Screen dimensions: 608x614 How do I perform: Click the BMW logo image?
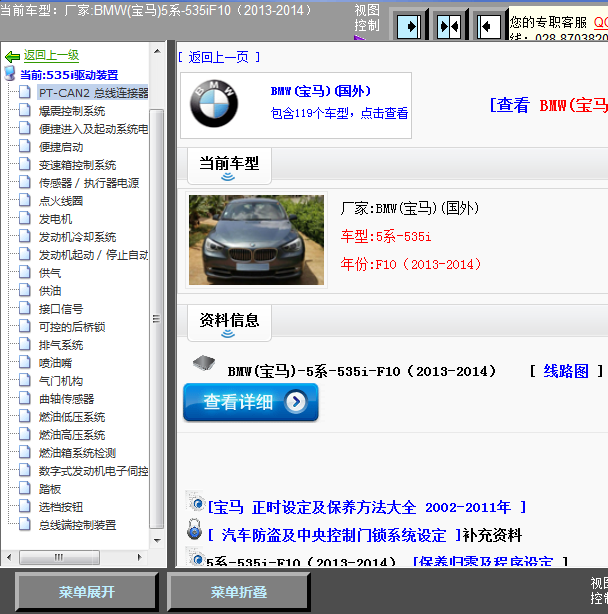point(213,104)
